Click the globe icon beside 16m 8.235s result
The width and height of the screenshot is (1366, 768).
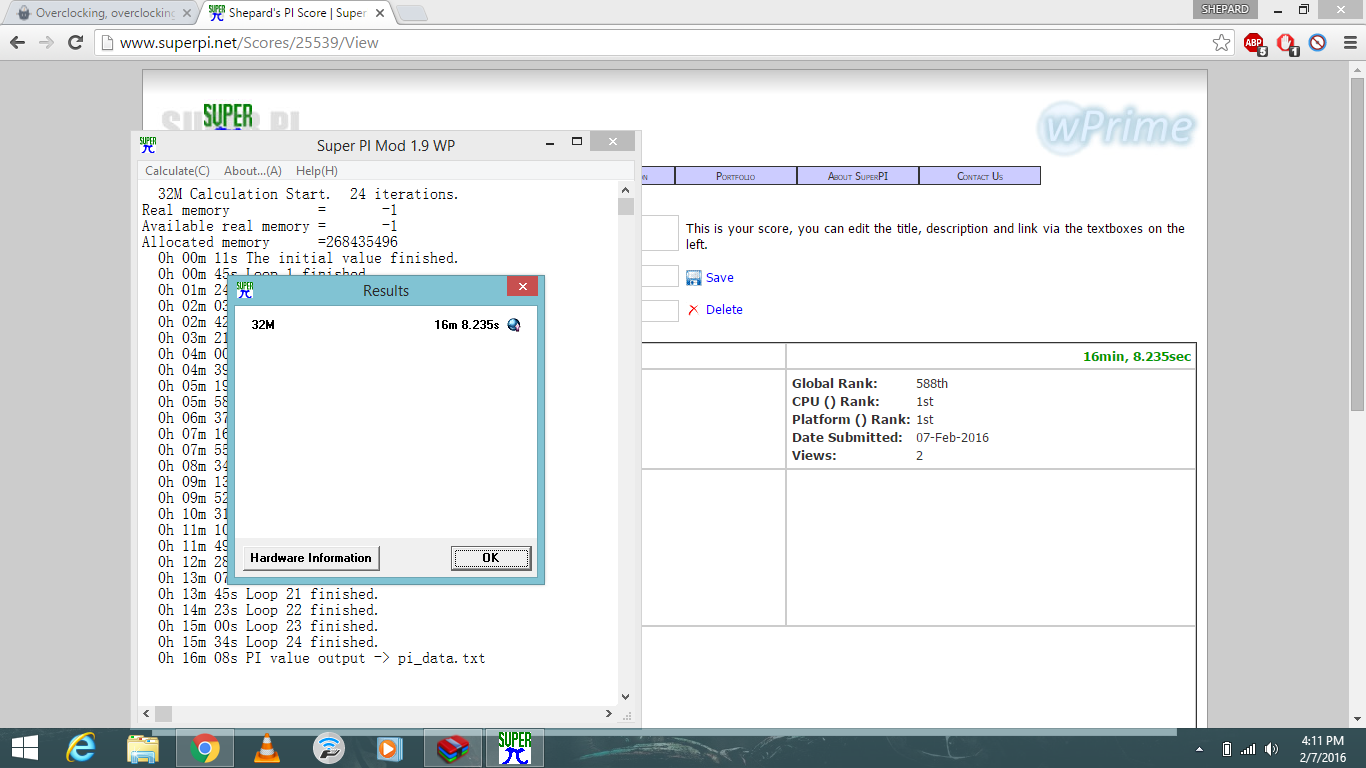point(514,325)
